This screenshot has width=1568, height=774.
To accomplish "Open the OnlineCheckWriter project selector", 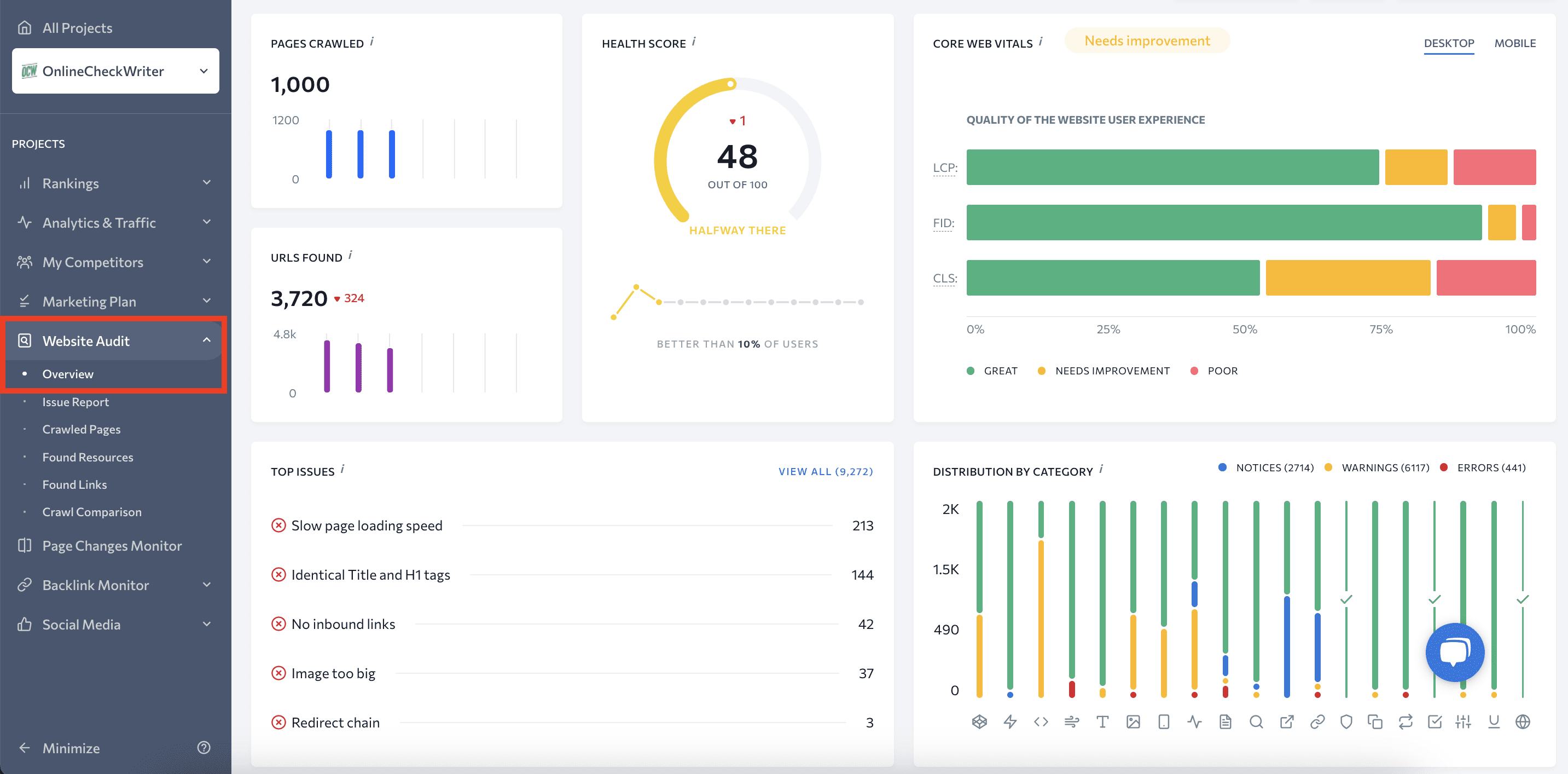I will 114,71.
